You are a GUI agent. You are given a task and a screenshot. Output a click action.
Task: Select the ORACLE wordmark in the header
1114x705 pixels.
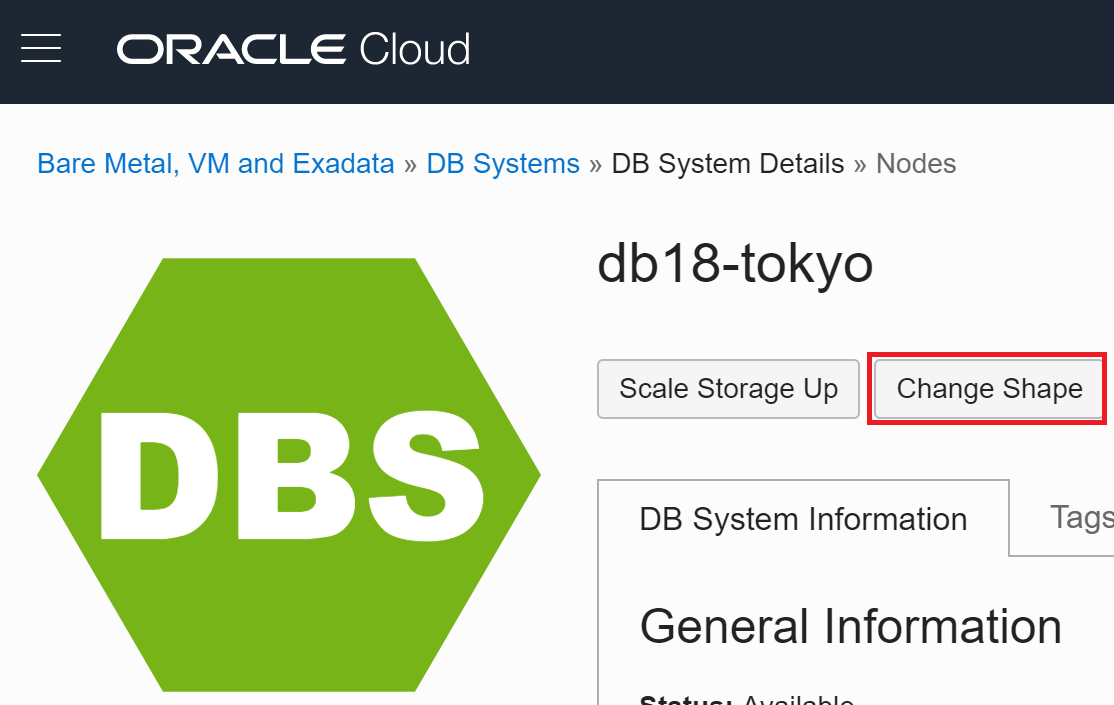[x=230, y=48]
